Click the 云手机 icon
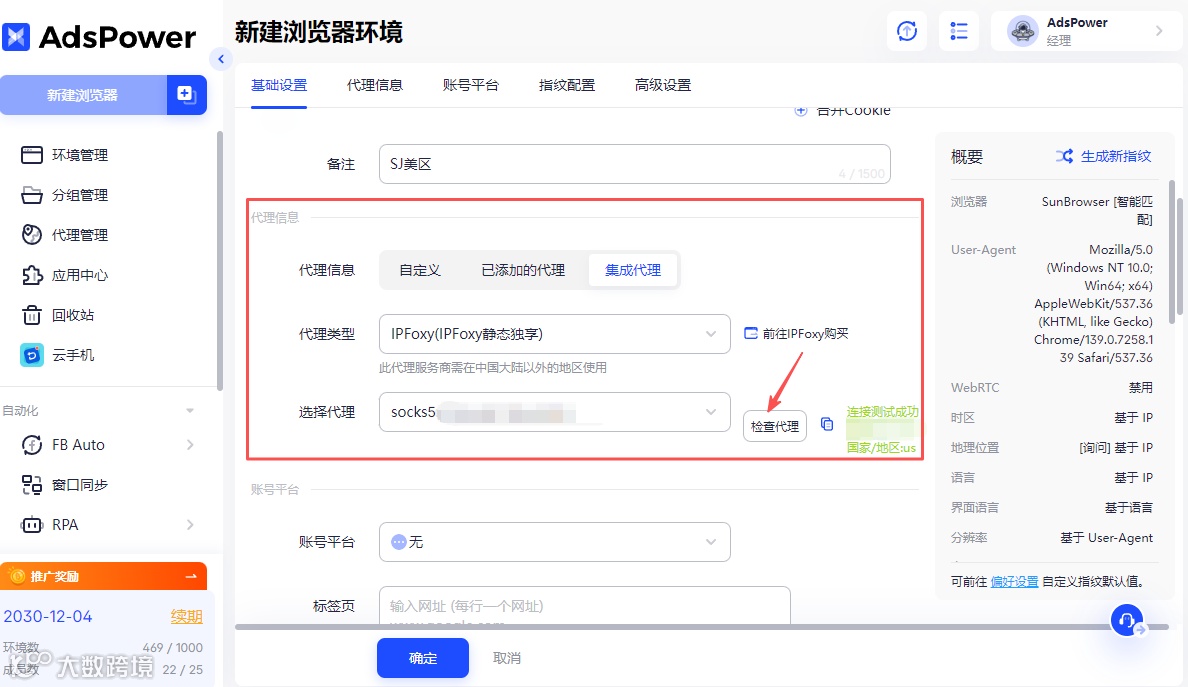 click(x=32, y=354)
